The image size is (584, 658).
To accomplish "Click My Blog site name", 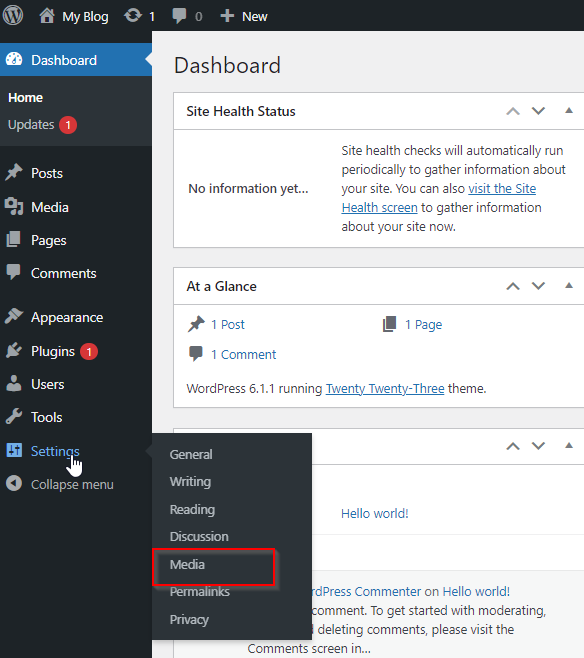I will (x=85, y=17).
